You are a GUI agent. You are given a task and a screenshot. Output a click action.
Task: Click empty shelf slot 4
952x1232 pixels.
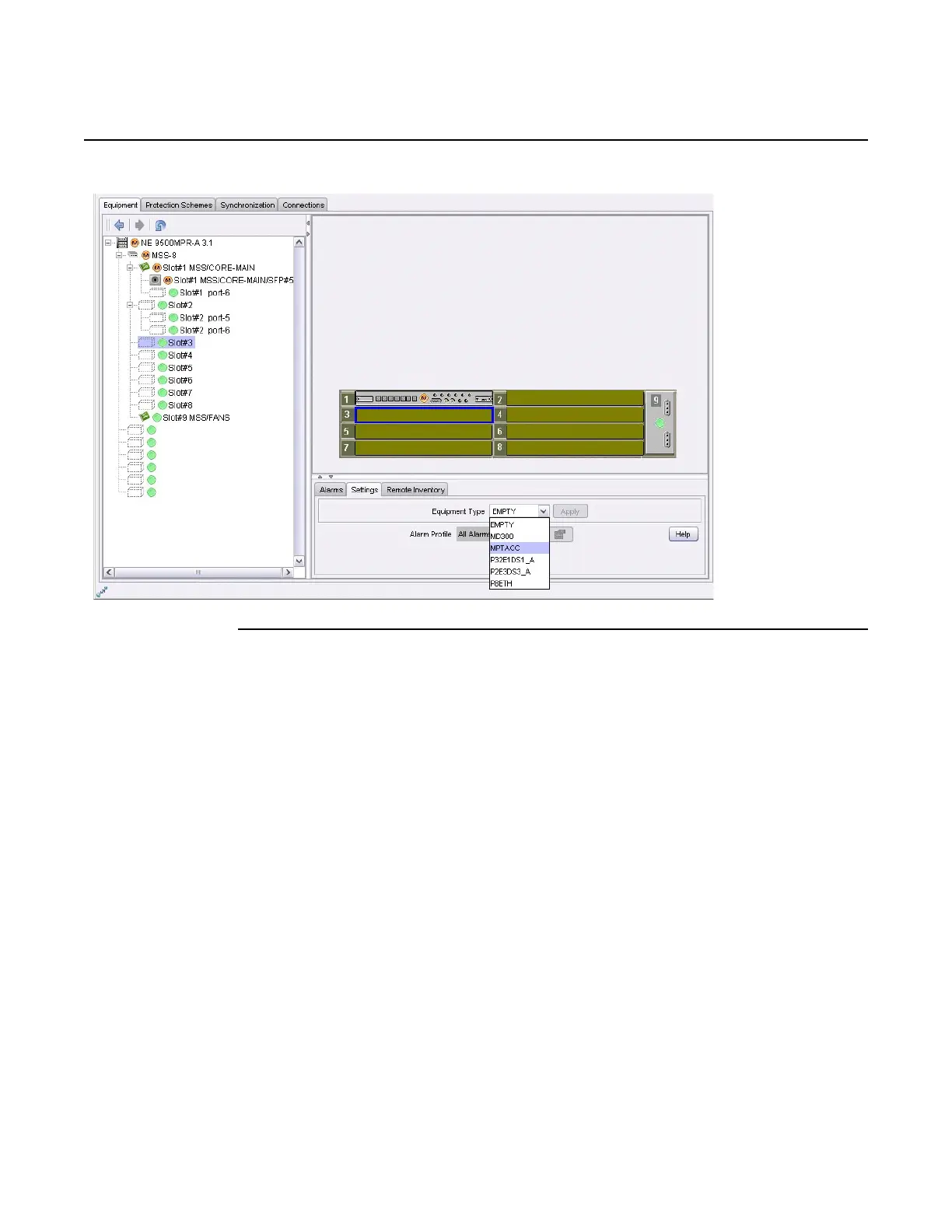[575, 415]
